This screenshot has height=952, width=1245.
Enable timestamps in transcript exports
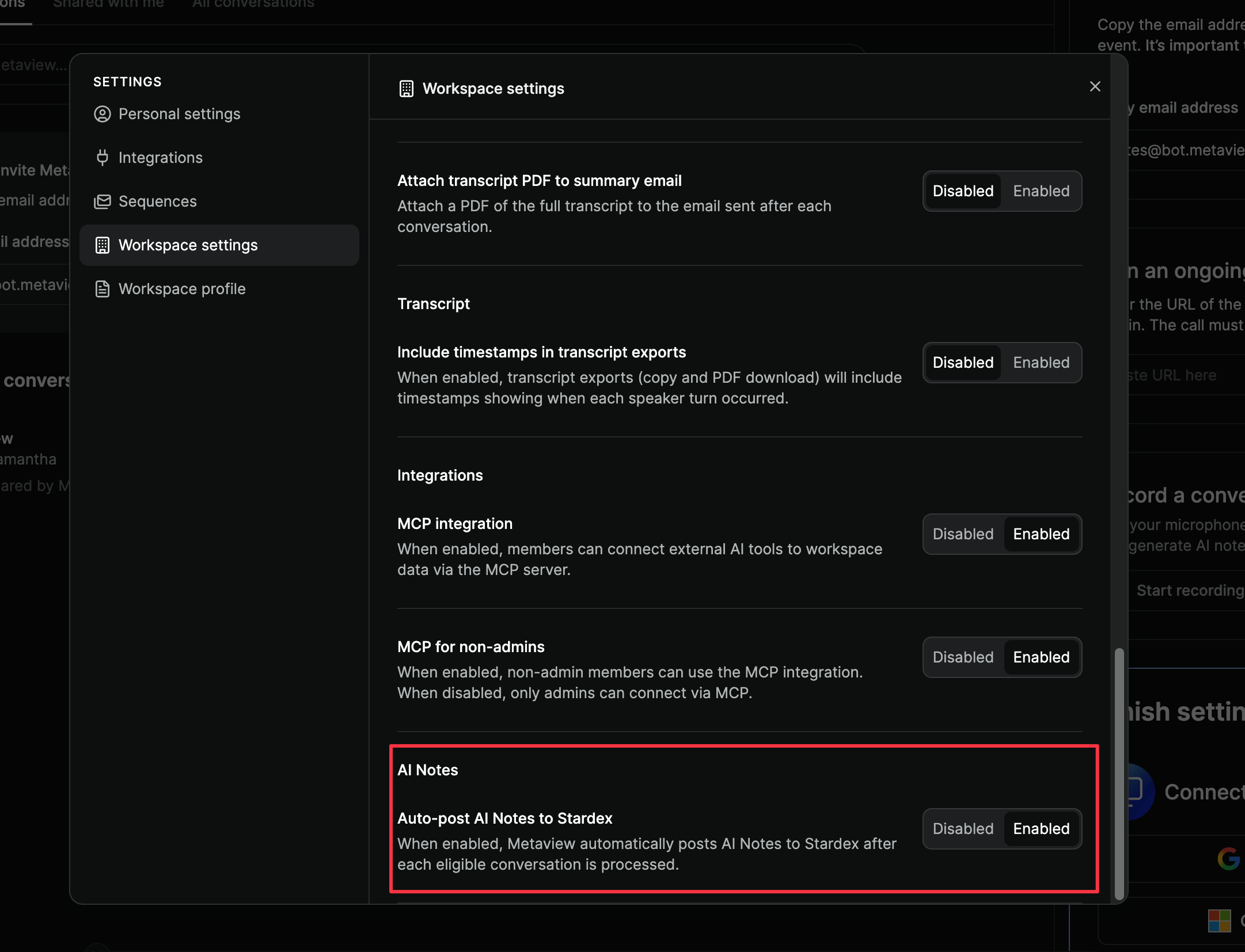1041,363
